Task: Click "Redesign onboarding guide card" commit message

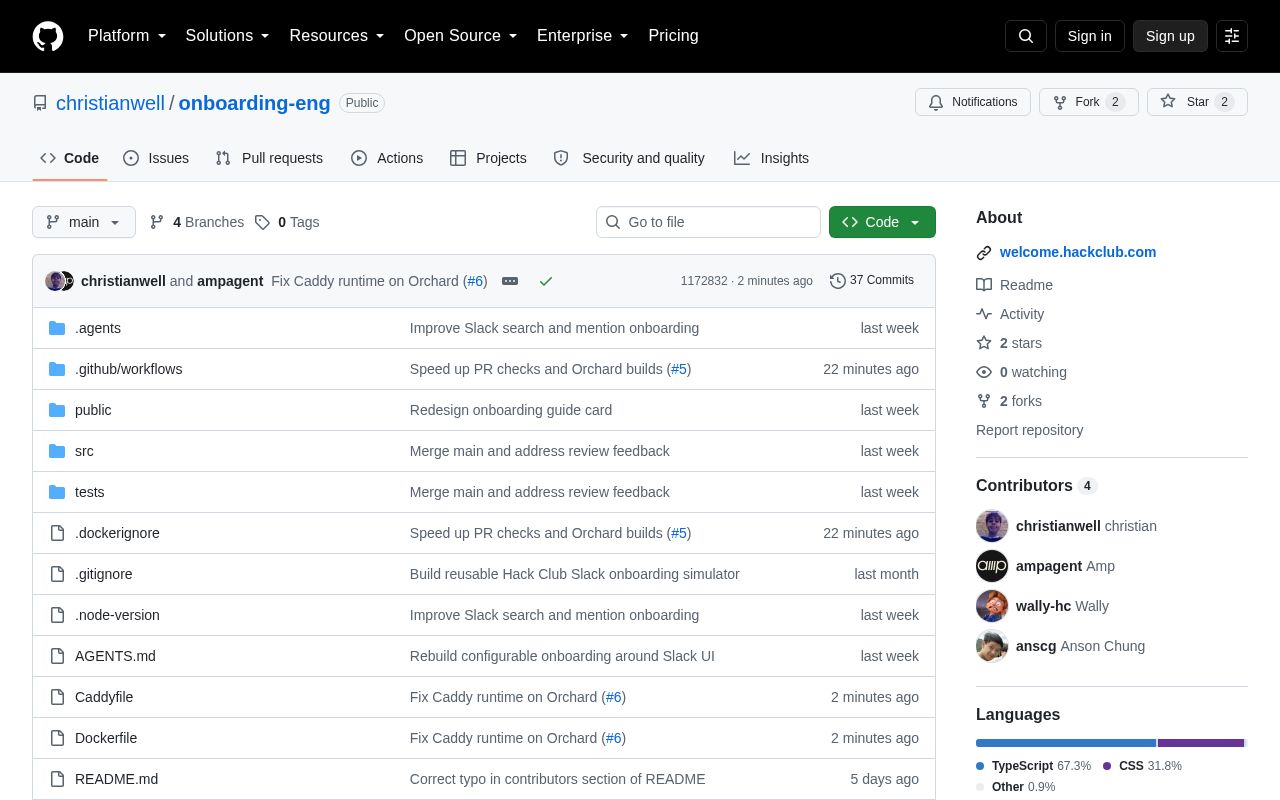Action: [511, 410]
